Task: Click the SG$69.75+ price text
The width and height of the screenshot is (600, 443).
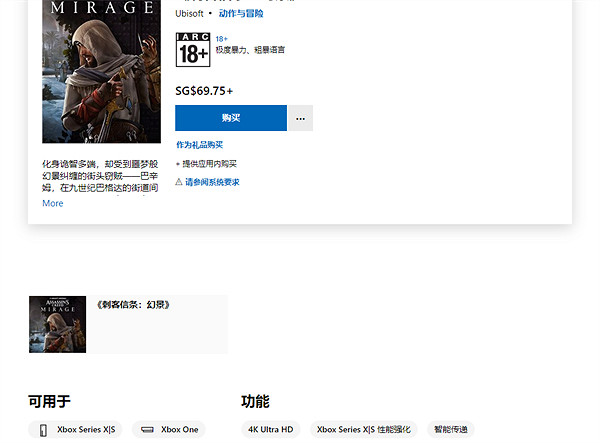Action: tap(204, 90)
